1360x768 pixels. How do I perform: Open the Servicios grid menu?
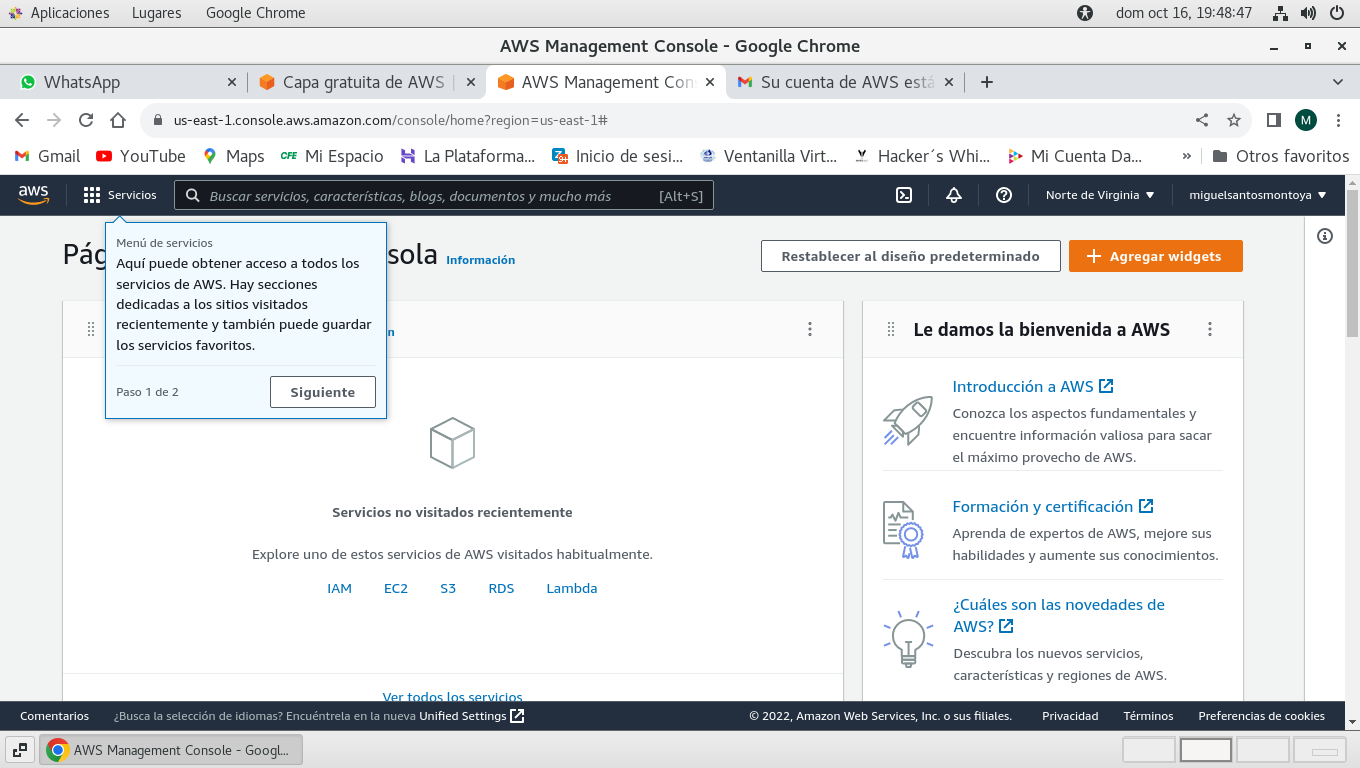point(120,195)
